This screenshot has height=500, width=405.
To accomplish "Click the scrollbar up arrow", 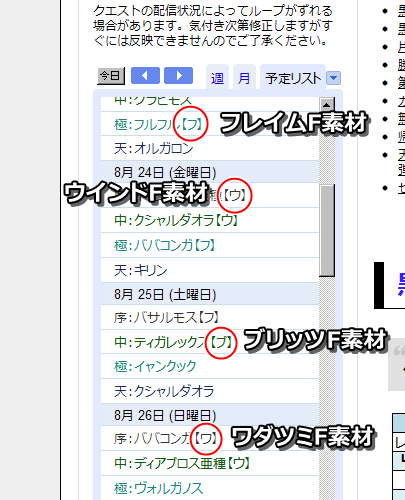I will tap(327, 105).
